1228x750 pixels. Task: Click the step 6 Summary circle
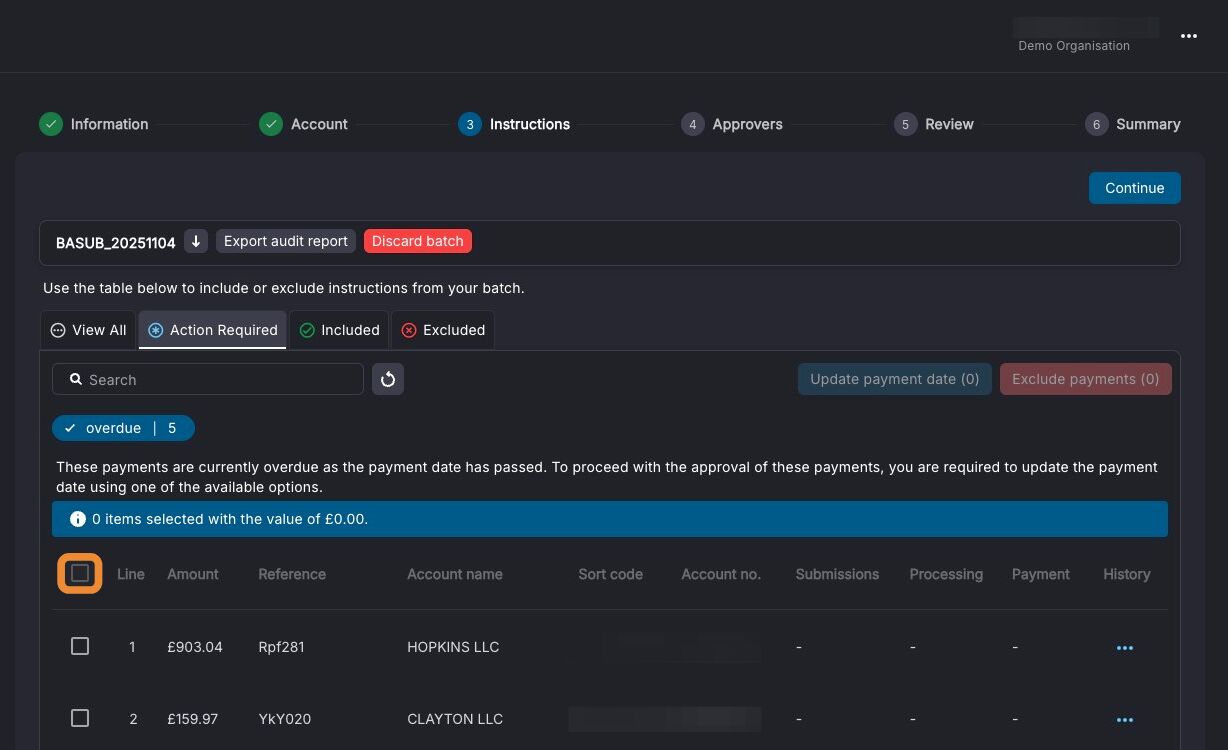coord(1096,124)
